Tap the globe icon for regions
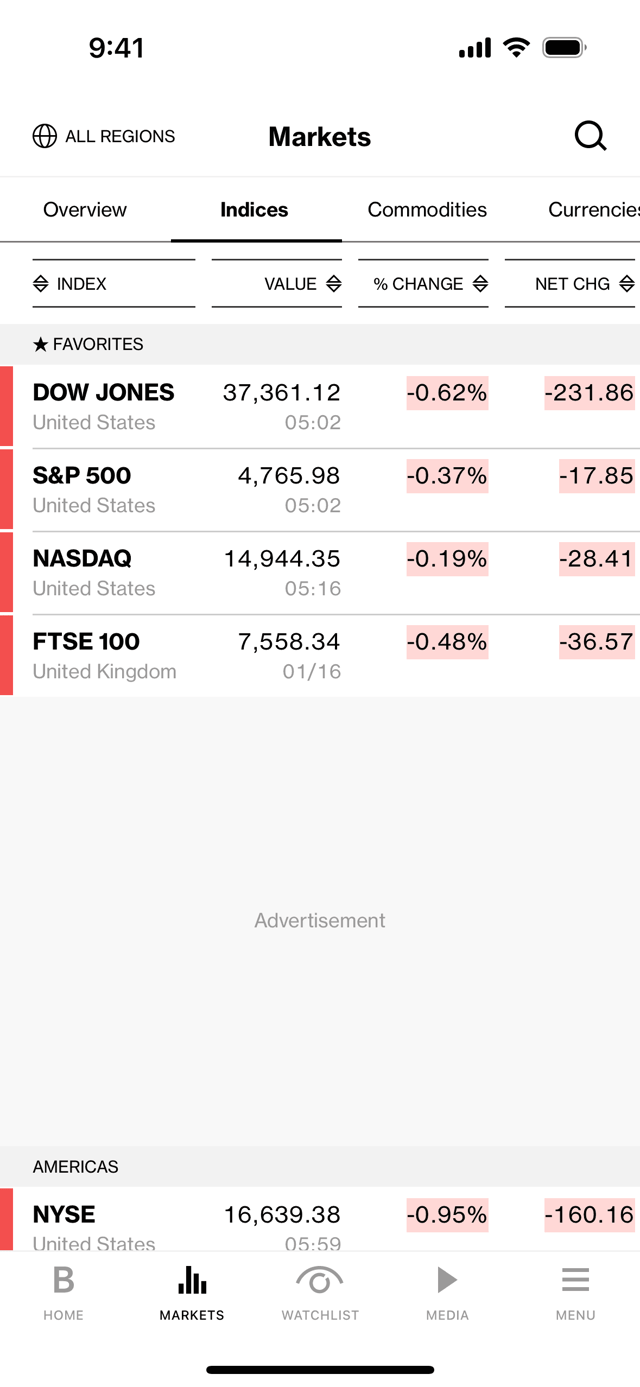The width and height of the screenshot is (640, 1387). point(45,136)
